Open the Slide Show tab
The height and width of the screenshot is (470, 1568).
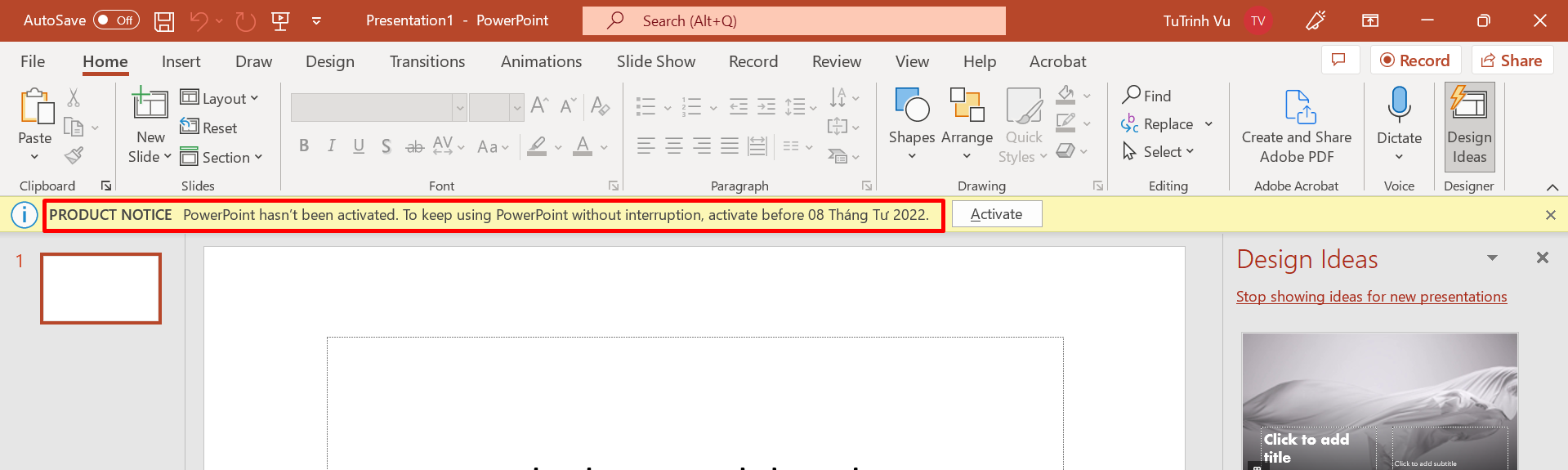[656, 61]
